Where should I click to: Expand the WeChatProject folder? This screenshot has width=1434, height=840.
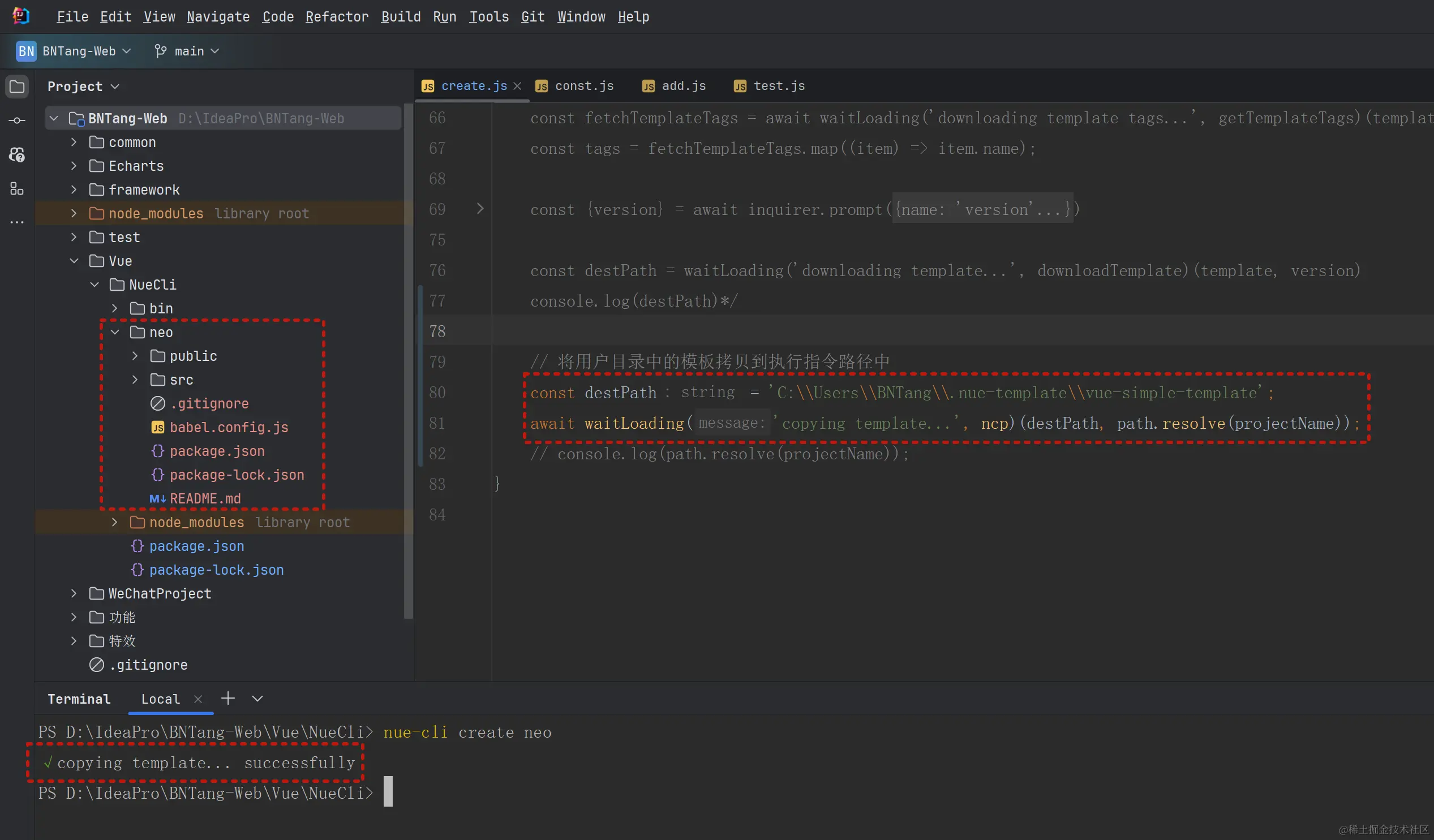(x=74, y=593)
